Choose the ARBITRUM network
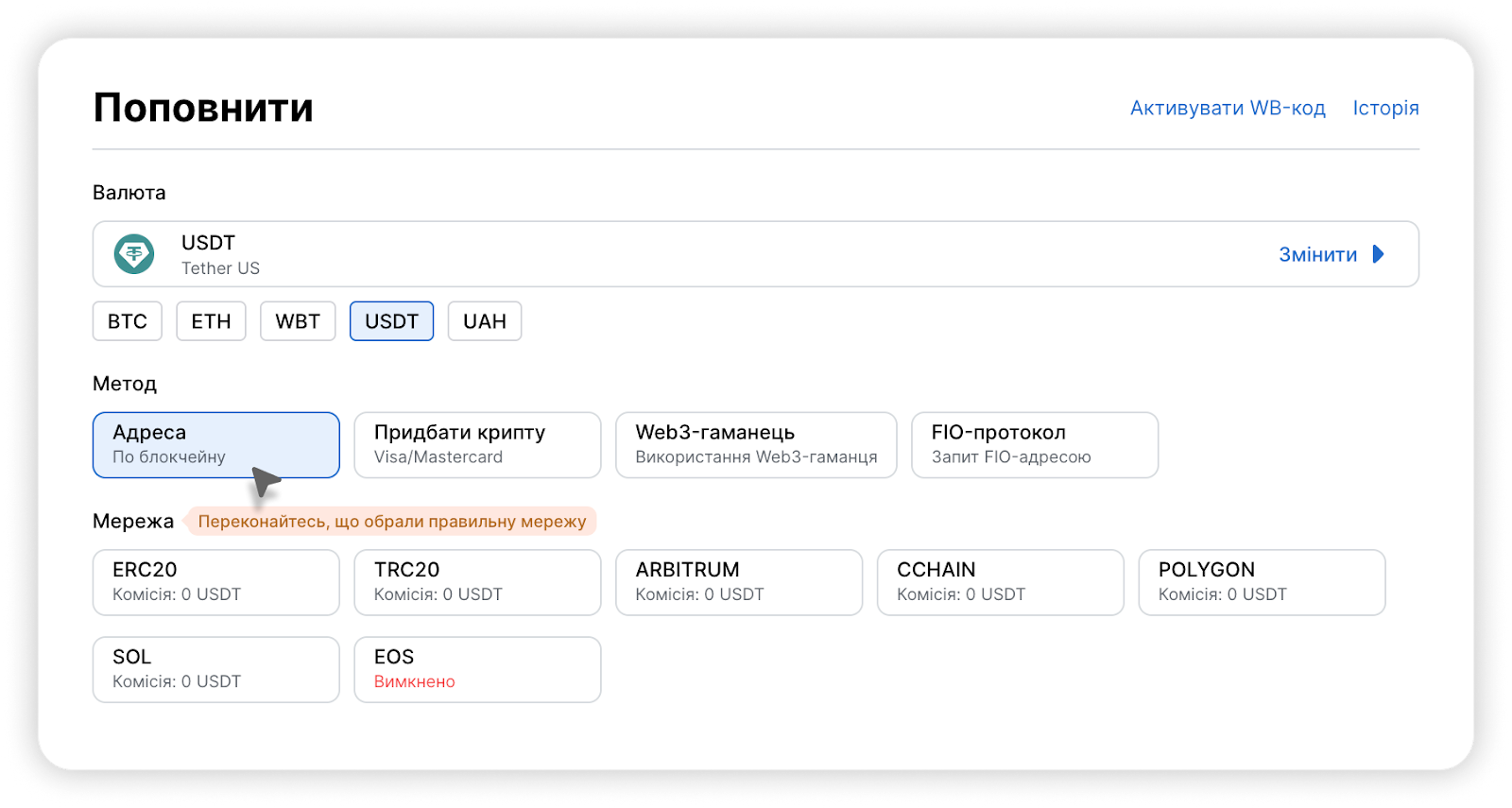Screen dimensions: 1512x808 (739, 582)
